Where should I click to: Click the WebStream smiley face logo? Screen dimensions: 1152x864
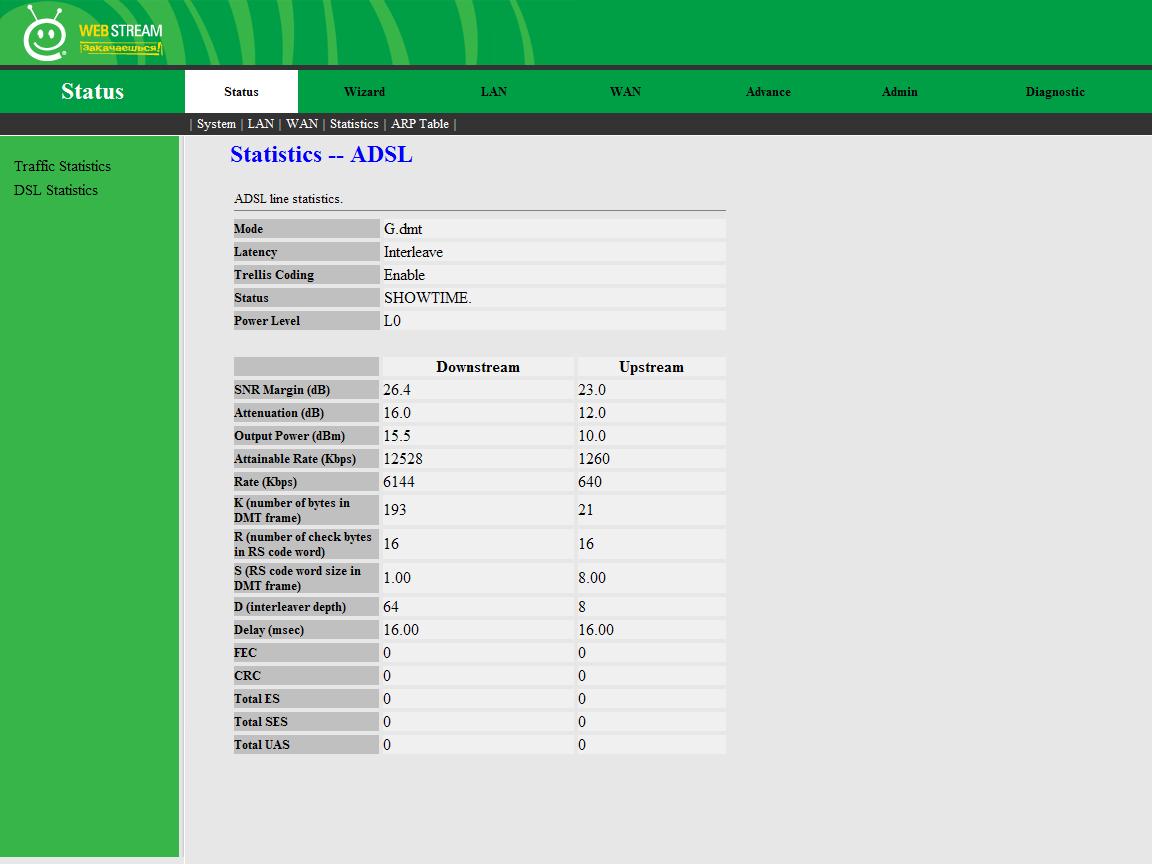coord(45,34)
